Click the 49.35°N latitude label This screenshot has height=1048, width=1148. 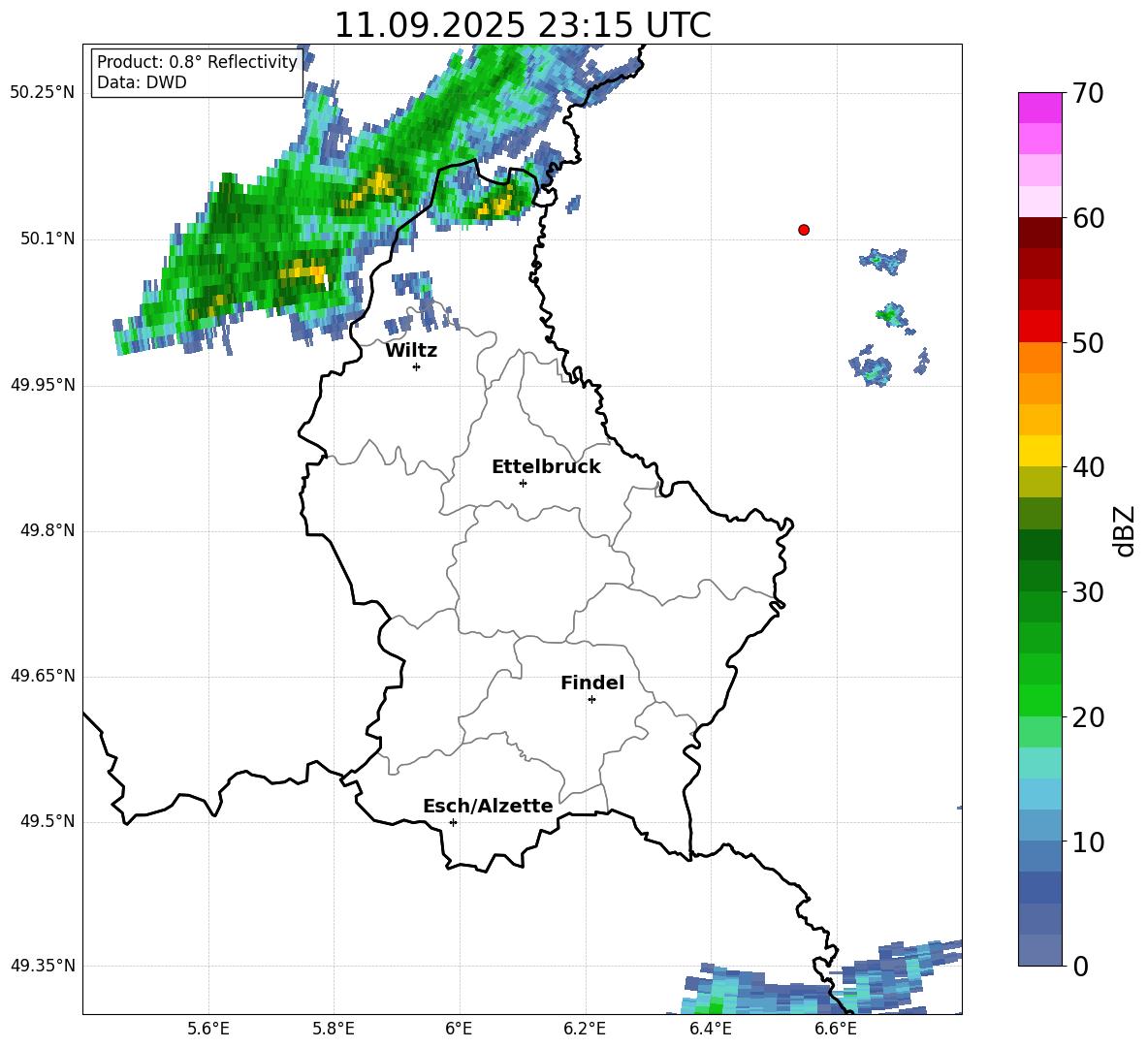(43, 966)
